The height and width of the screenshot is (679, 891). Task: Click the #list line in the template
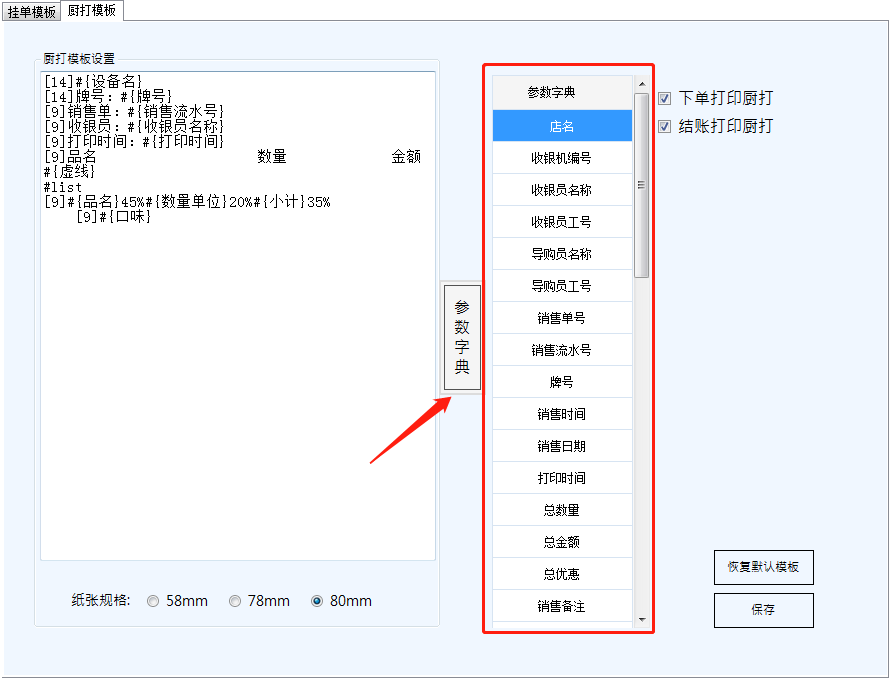(63, 187)
